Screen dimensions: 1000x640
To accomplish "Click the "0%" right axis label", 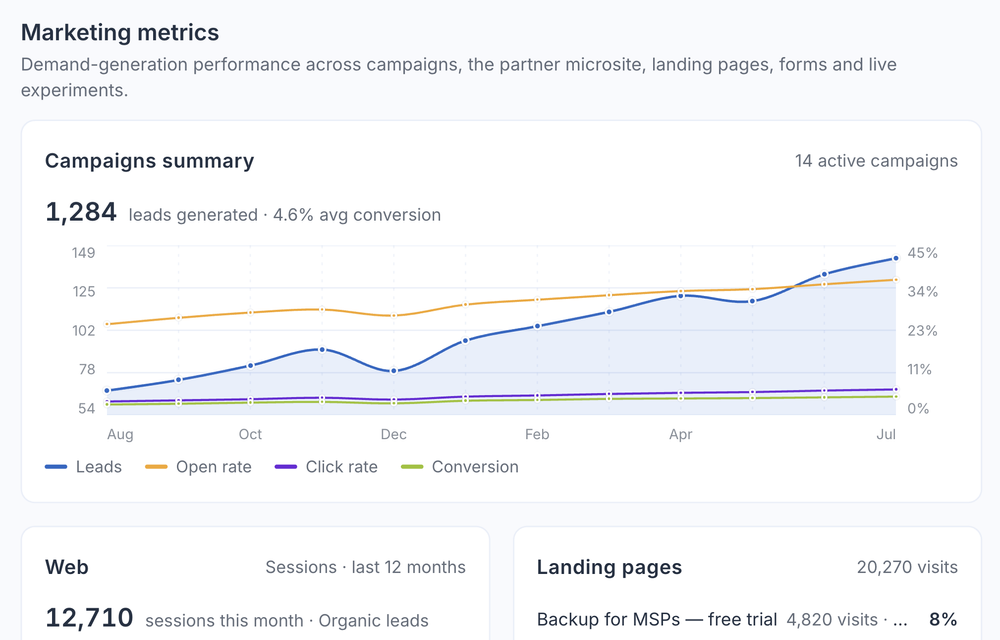I will pos(918,409).
